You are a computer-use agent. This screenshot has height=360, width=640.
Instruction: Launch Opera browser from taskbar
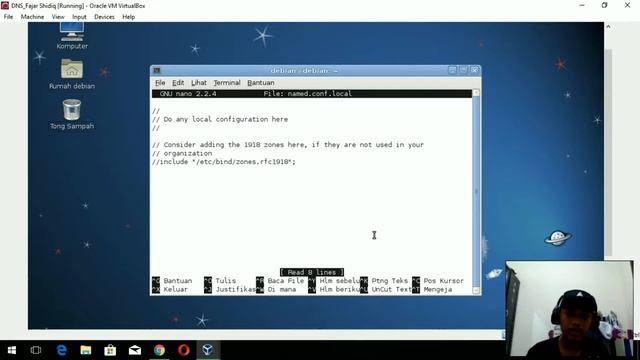184,350
